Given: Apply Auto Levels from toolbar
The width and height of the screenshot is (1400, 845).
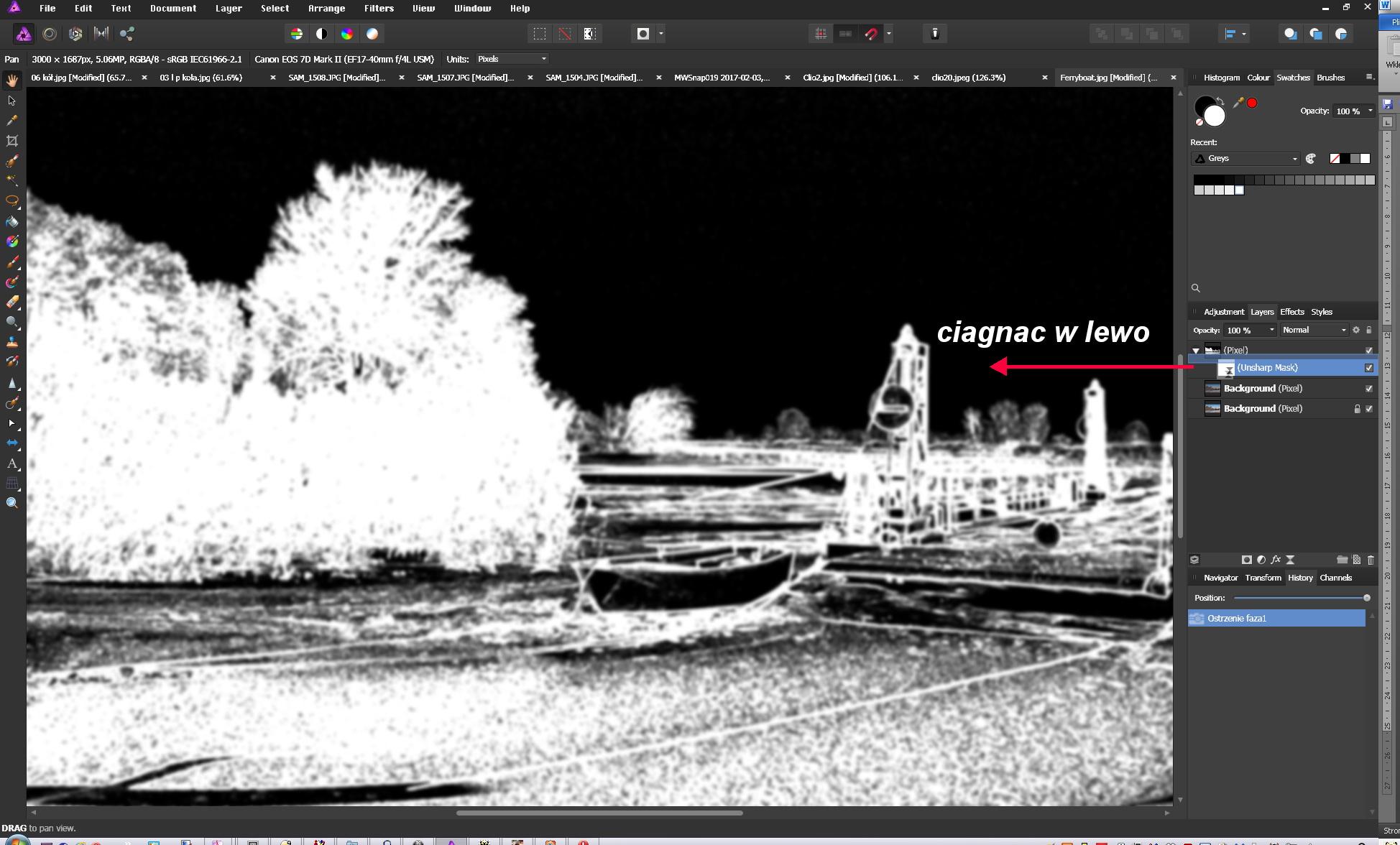Looking at the screenshot, I should coord(296,34).
